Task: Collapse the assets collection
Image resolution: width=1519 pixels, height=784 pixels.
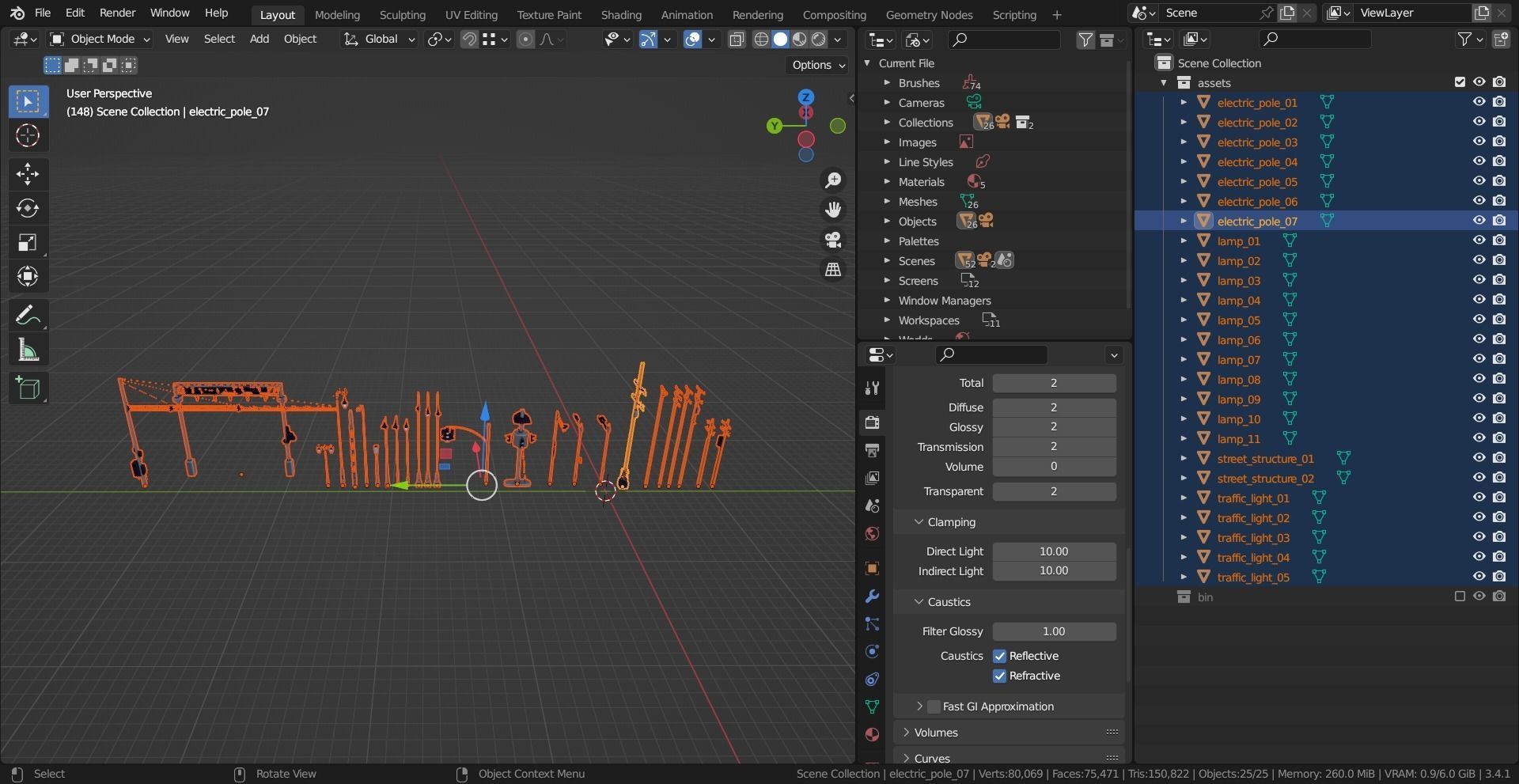Action: point(1164,82)
